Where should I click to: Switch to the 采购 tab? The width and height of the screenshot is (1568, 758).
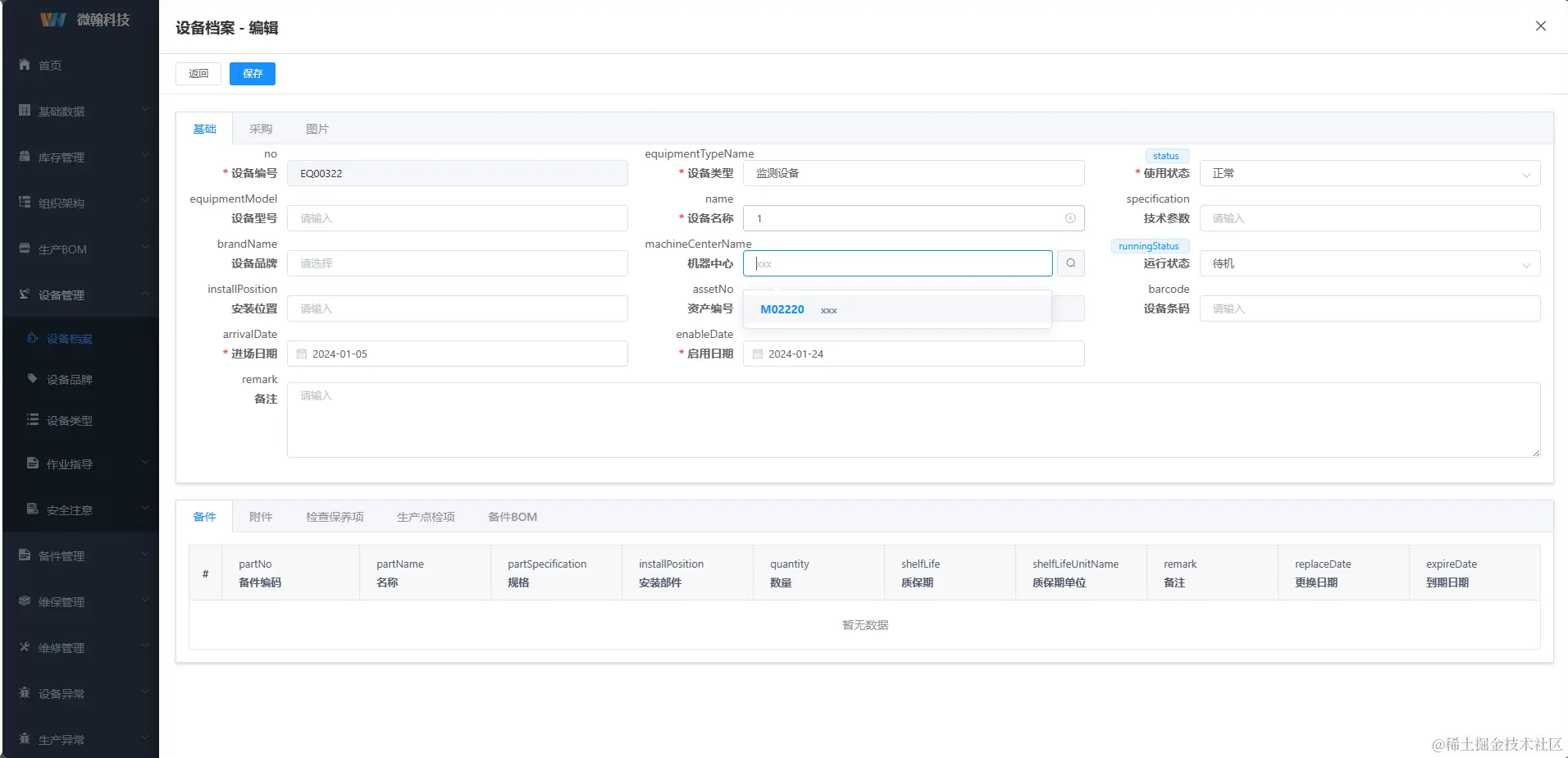point(261,129)
